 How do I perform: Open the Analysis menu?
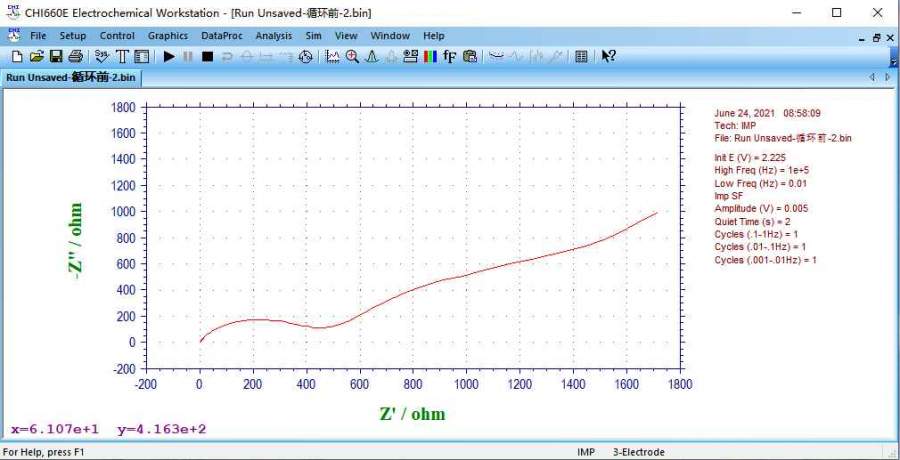(x=273, y=36)
